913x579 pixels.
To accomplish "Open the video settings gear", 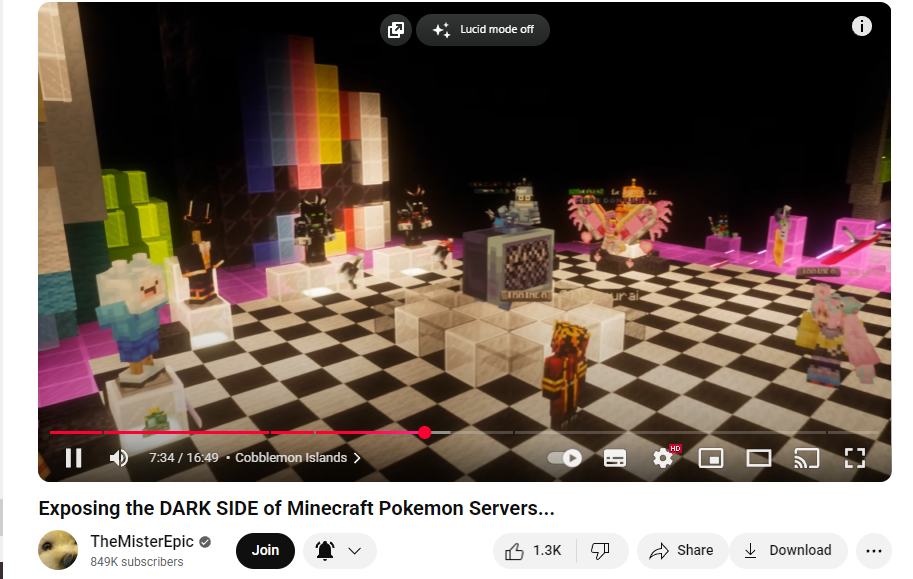I will [x=663, y=458].
